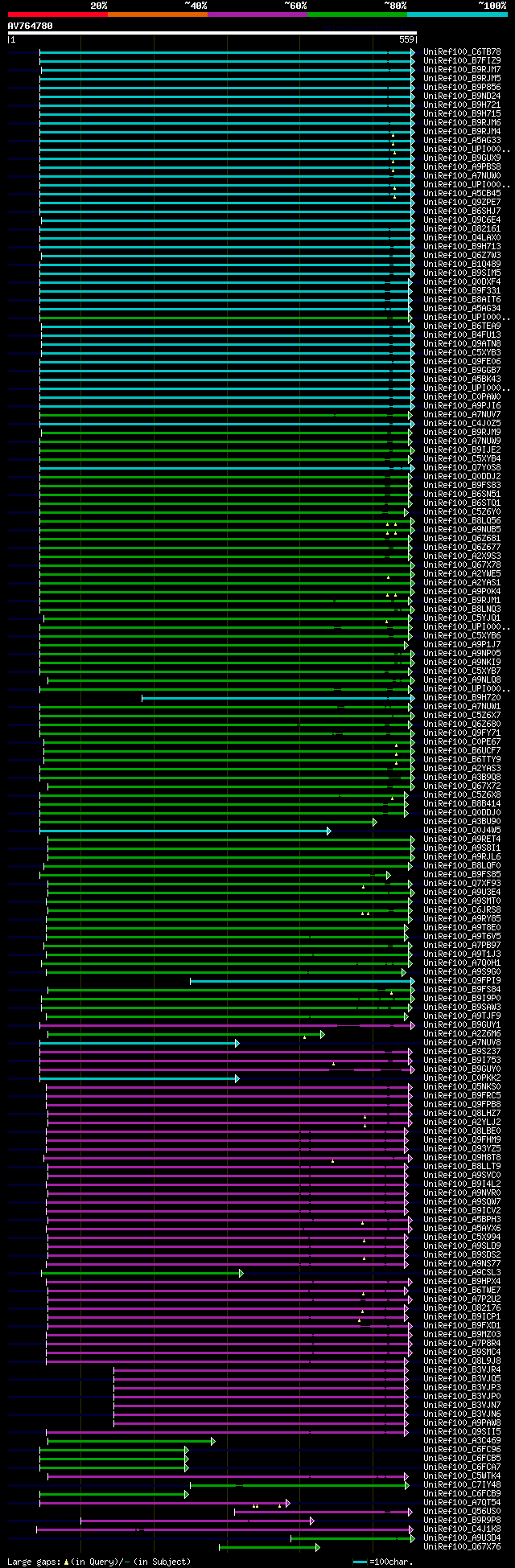This screenshot has width=515, height=1568.
Task: Select UniRef100_A5BPH3 label
Action: (x=462, y=1220)
